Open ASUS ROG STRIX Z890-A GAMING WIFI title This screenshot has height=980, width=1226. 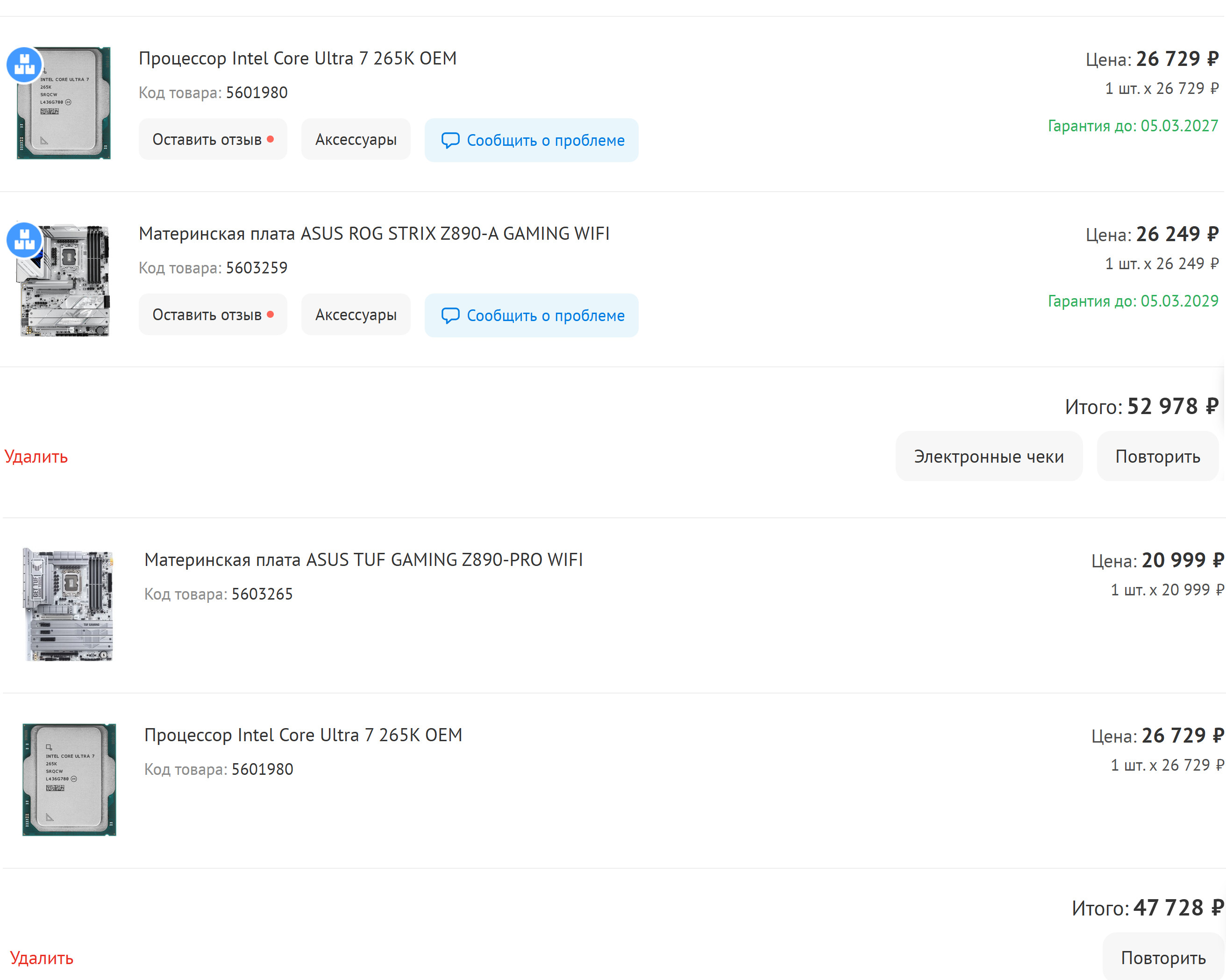point(374,233)
